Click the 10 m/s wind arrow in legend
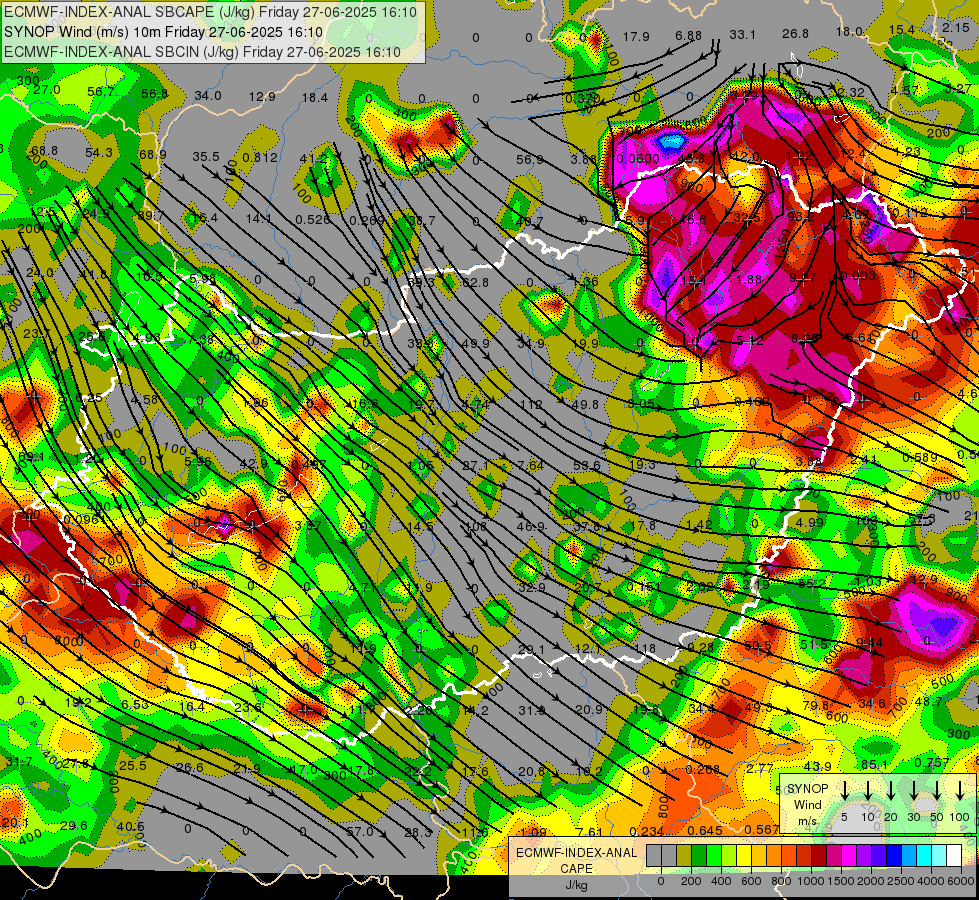 [x=868, y=790]
